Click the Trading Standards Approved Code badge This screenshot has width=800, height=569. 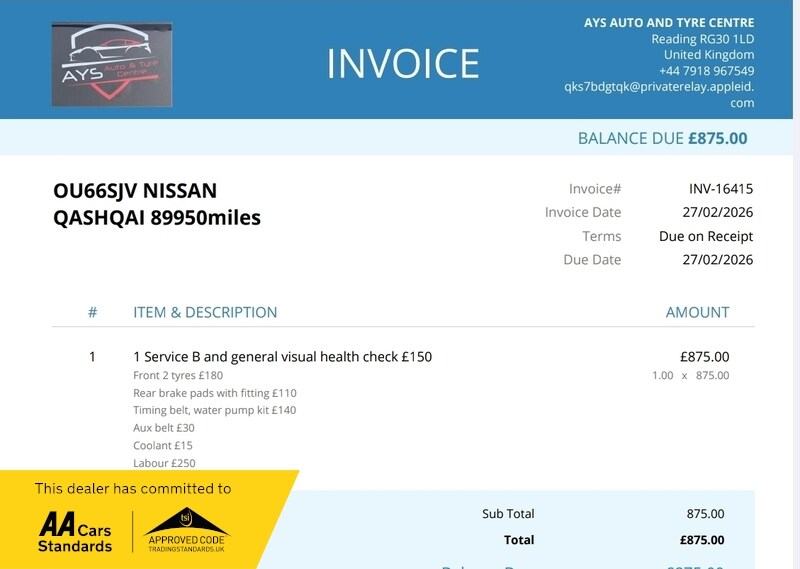pyautogui.click(x=187, y=530)
